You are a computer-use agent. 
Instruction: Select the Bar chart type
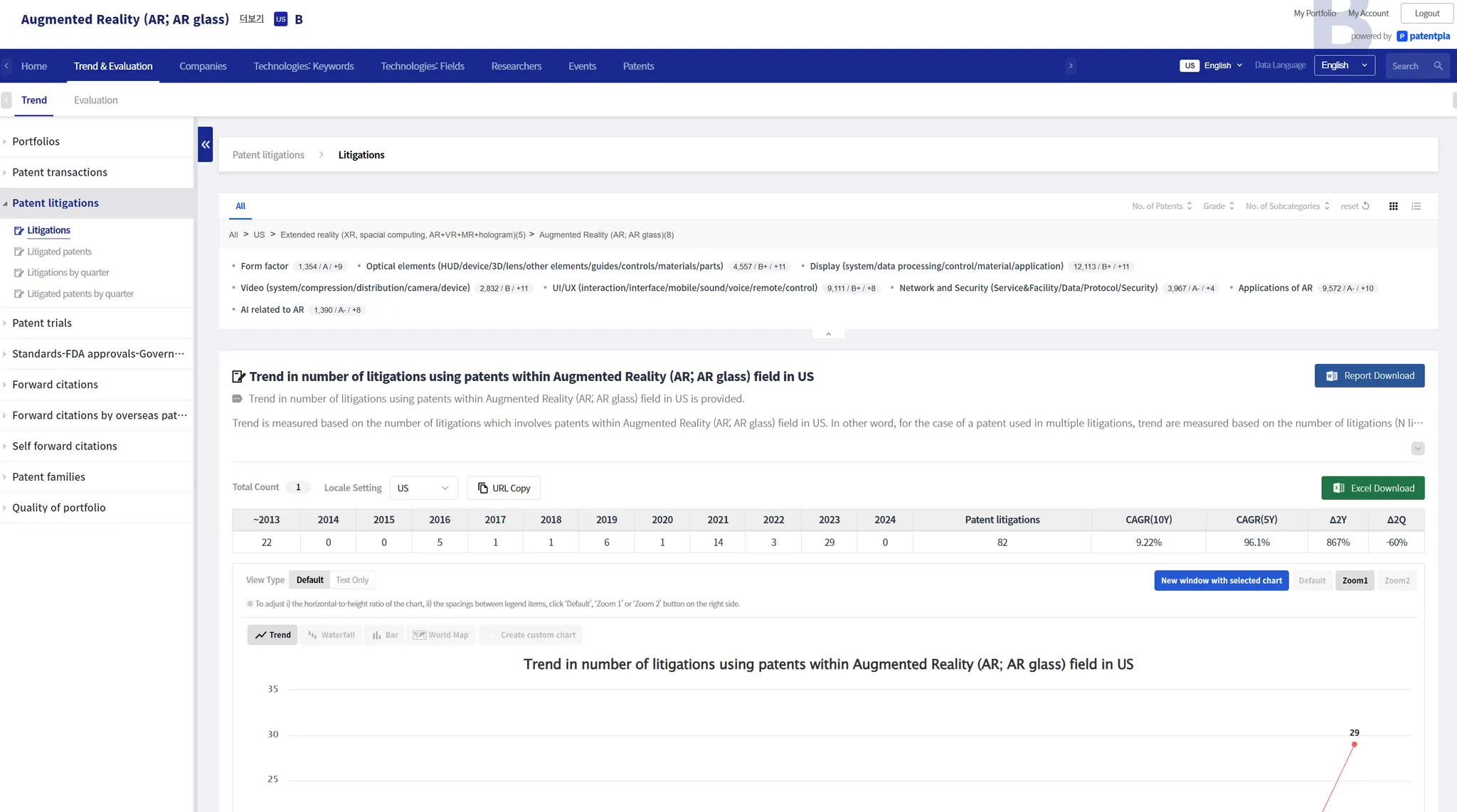pos(385,635)
